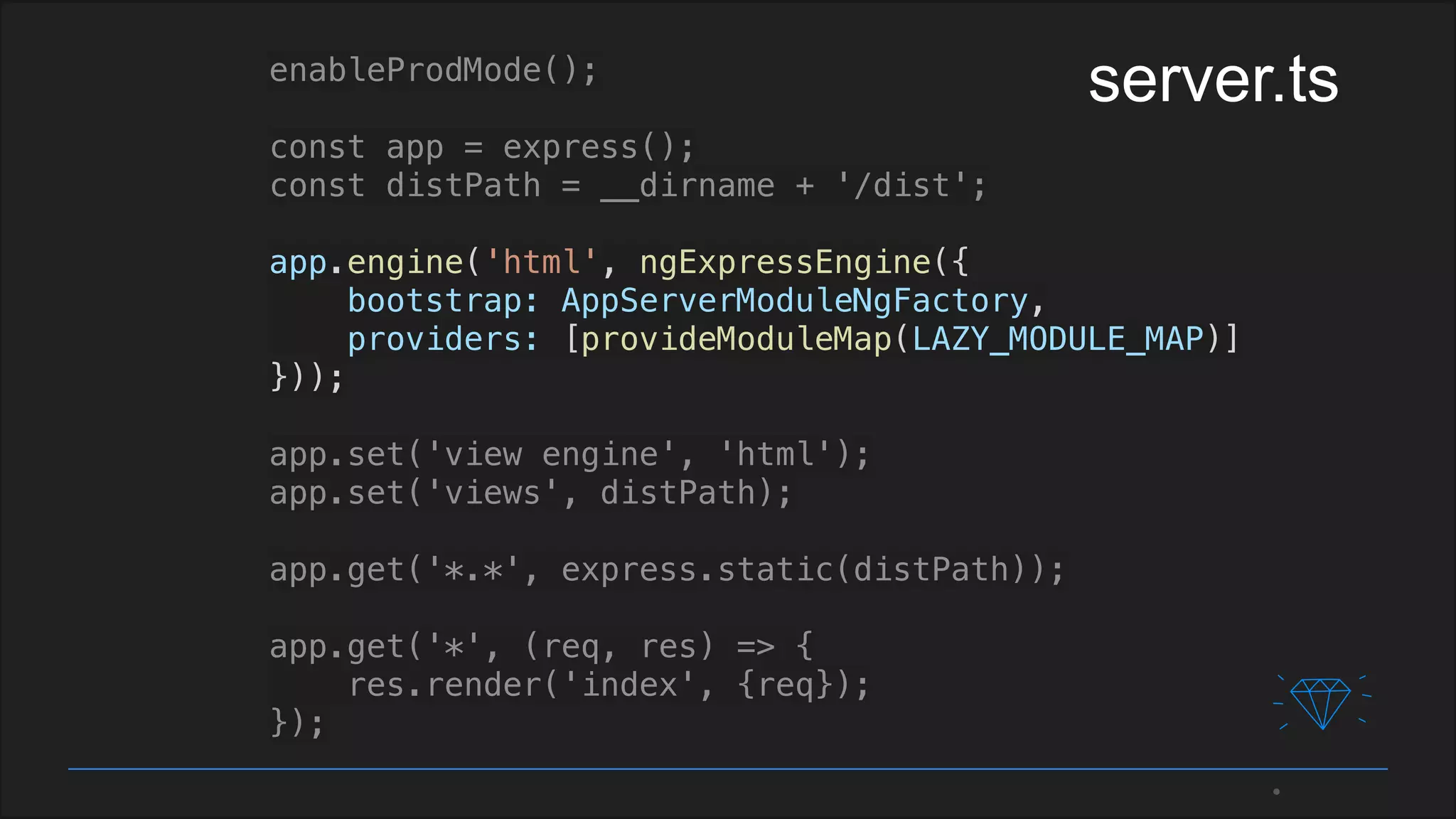Click the app.set 'views' distPath line

click(x=530, y=493)
